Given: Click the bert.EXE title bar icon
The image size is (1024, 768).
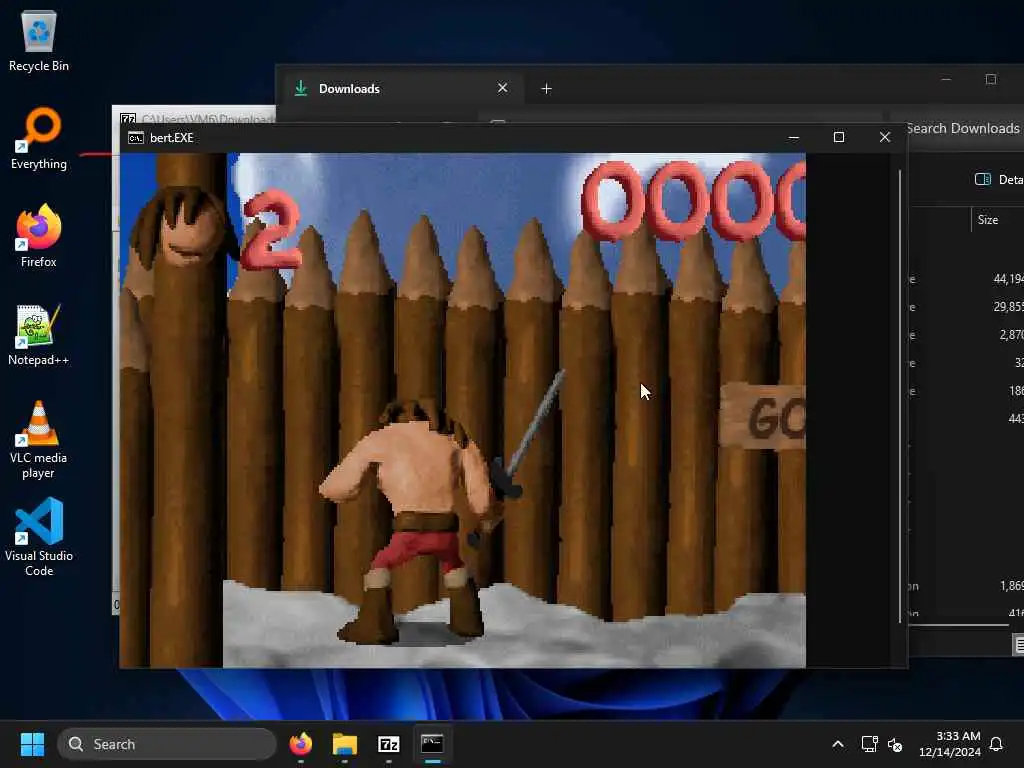Looking at the screenshot, I should pos(136,138).
